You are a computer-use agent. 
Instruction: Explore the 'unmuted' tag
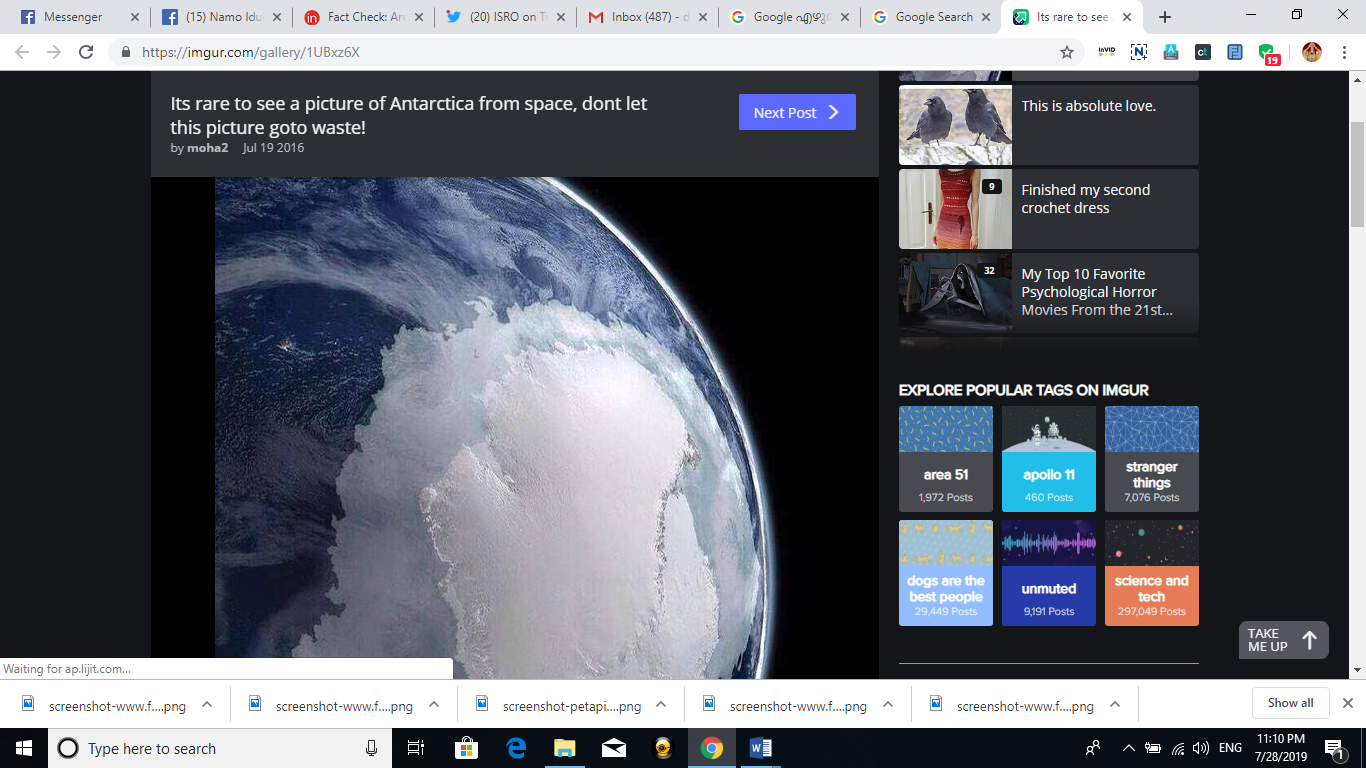(x=1049, y=573)
